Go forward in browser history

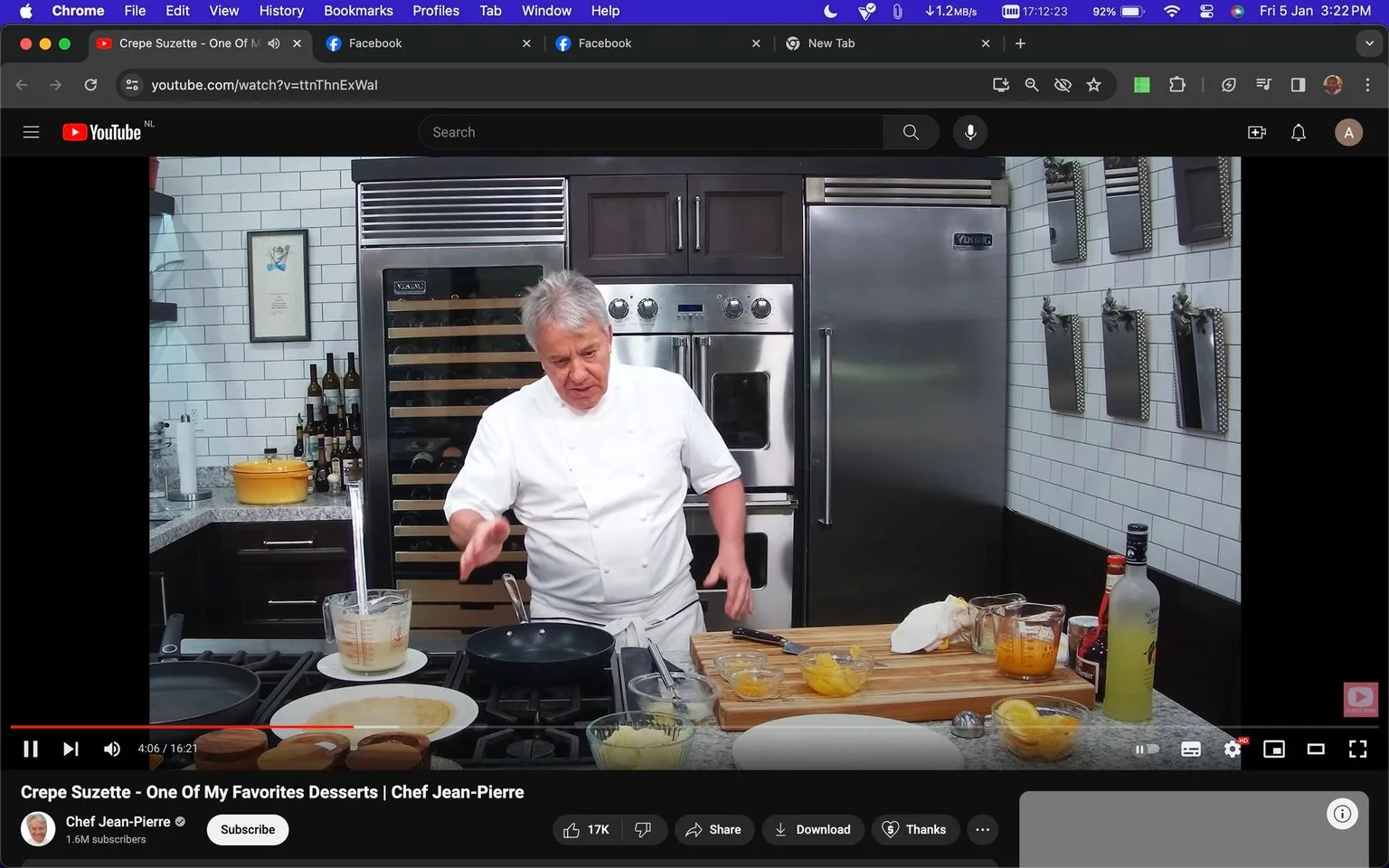tap(56, 85)
